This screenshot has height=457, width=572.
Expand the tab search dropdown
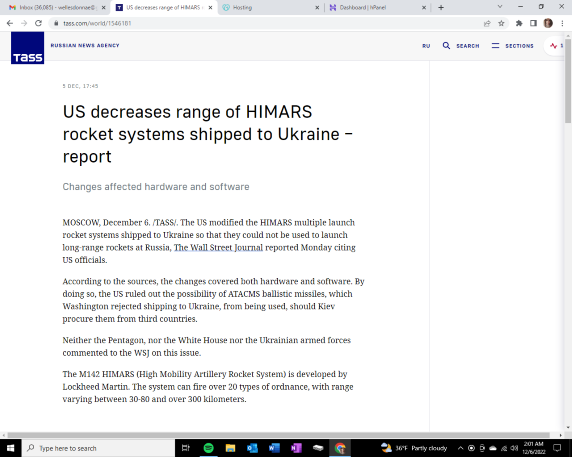(500, 7)
